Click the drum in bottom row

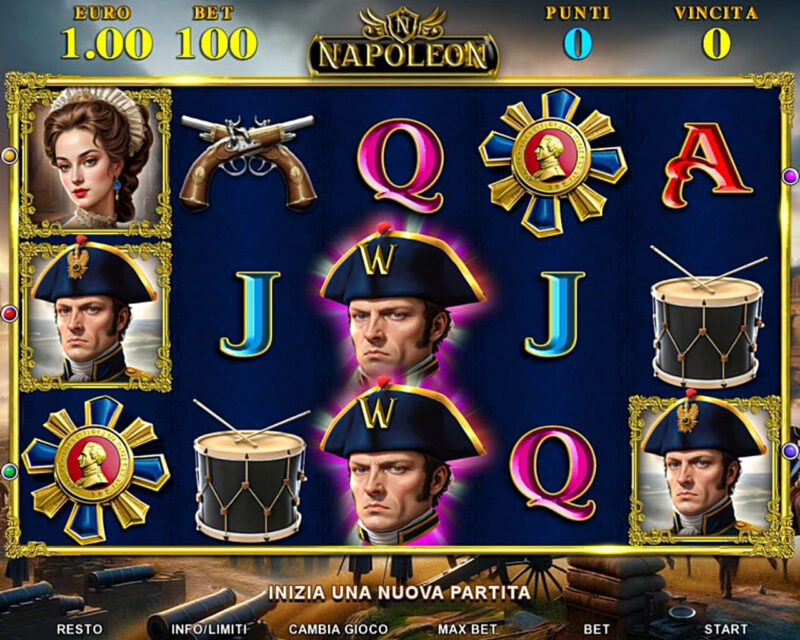249,470
